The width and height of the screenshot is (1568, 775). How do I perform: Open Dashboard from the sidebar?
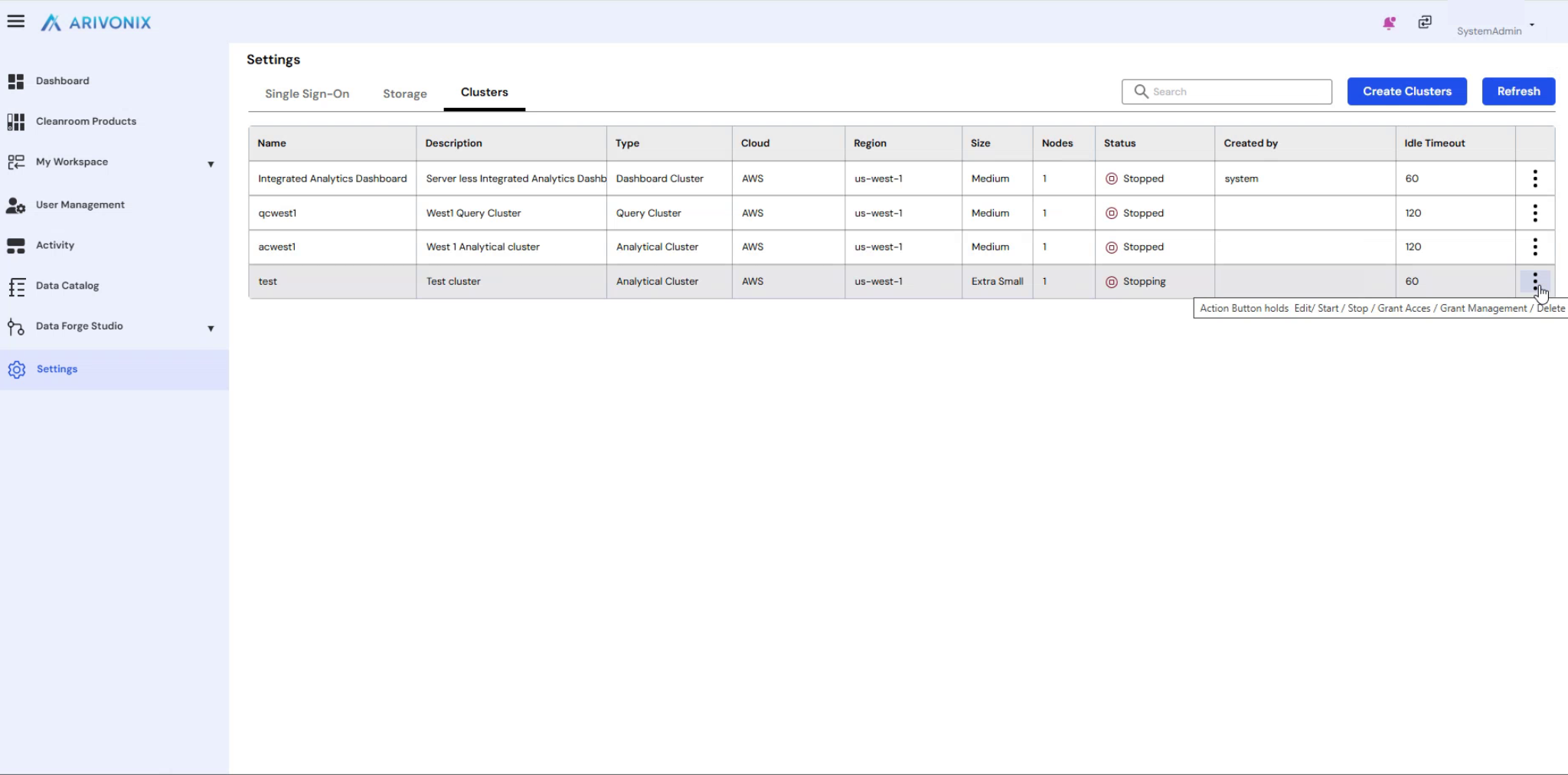[x=62, y=81]
